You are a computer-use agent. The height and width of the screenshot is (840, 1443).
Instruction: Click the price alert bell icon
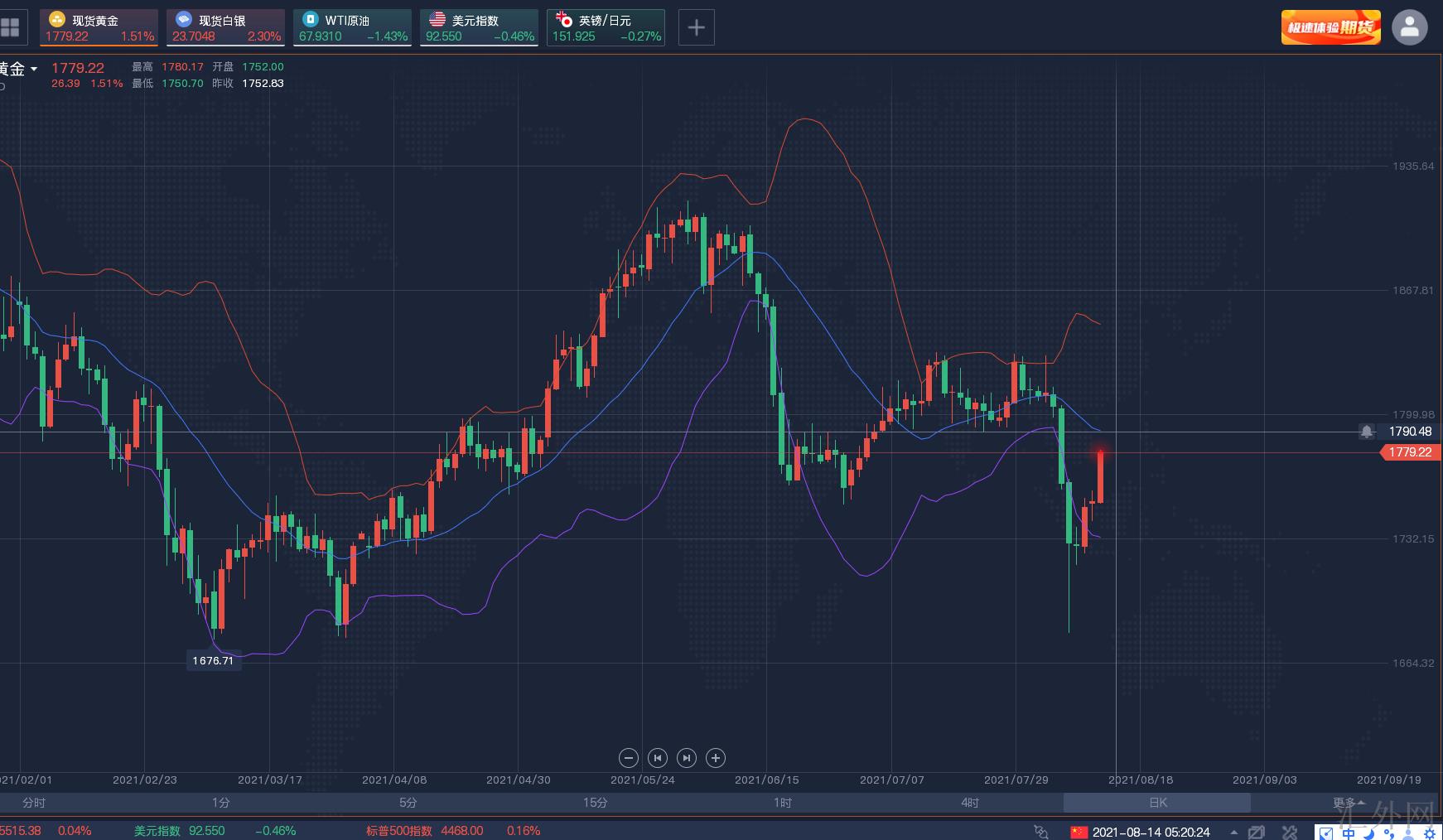[x=1367, y=432]
